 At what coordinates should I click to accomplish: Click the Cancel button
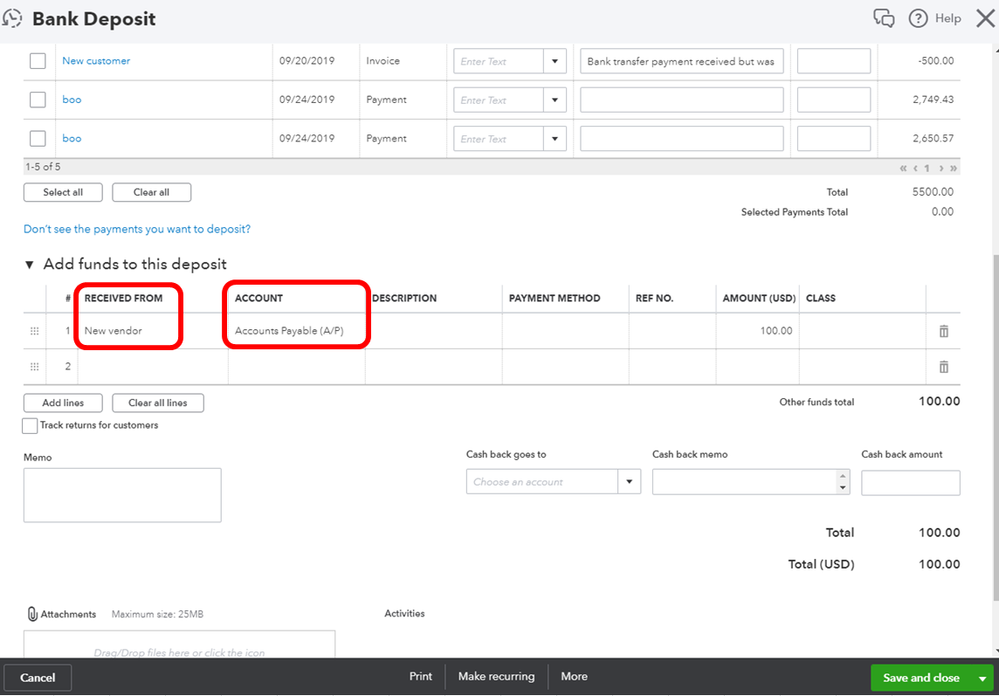click(38, 678)
